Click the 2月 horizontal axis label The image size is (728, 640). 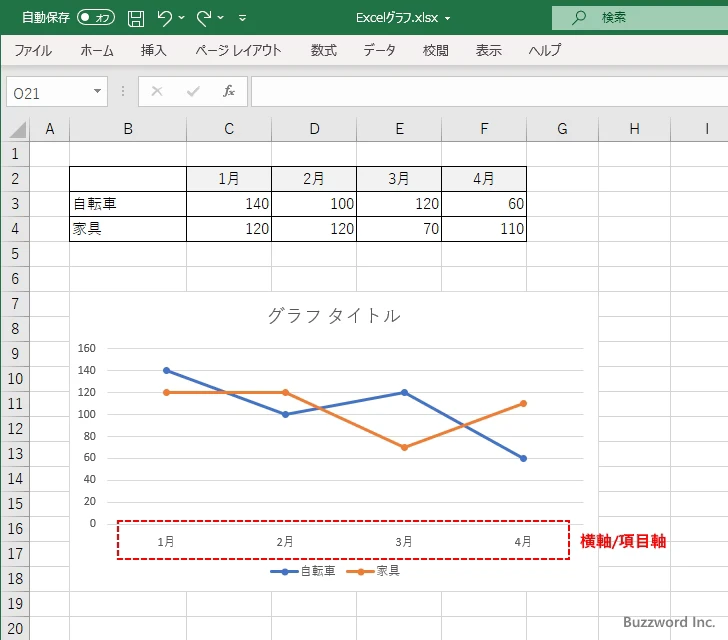pos(285,542)
